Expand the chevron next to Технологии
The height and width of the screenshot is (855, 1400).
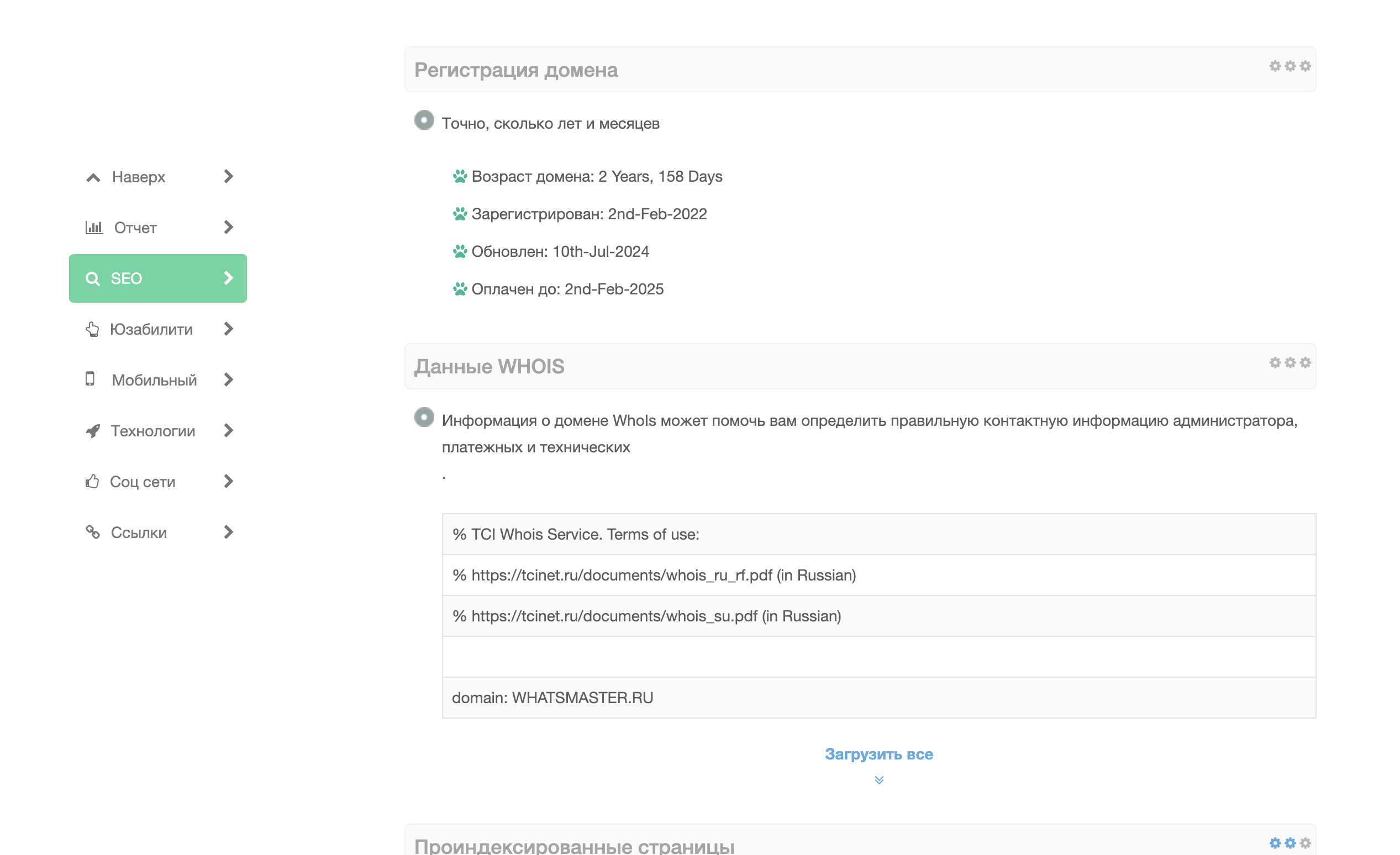pyautogui.click(x=228, y=431)
